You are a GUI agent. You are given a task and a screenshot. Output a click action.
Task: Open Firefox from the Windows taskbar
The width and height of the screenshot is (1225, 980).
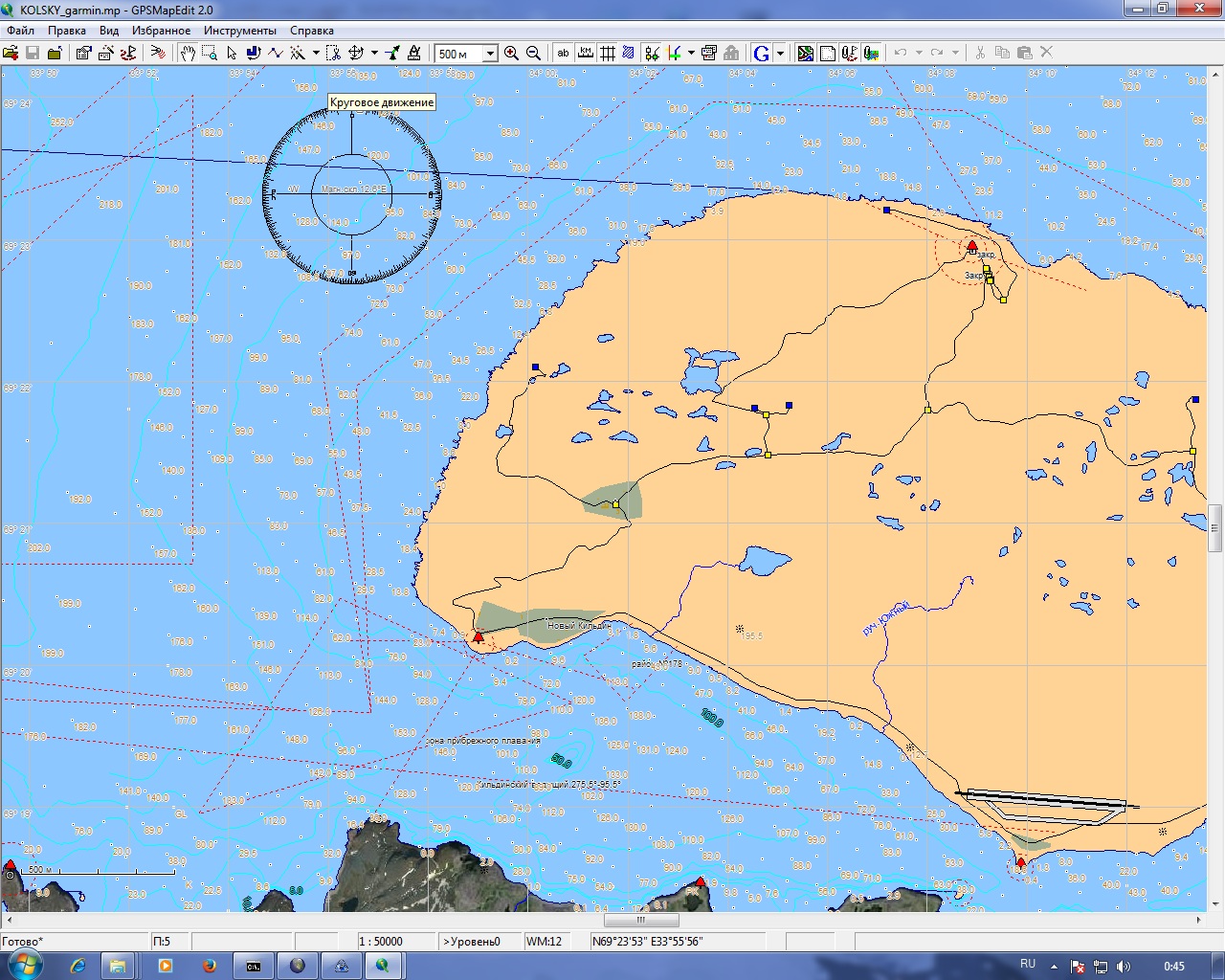click(209, 966)
